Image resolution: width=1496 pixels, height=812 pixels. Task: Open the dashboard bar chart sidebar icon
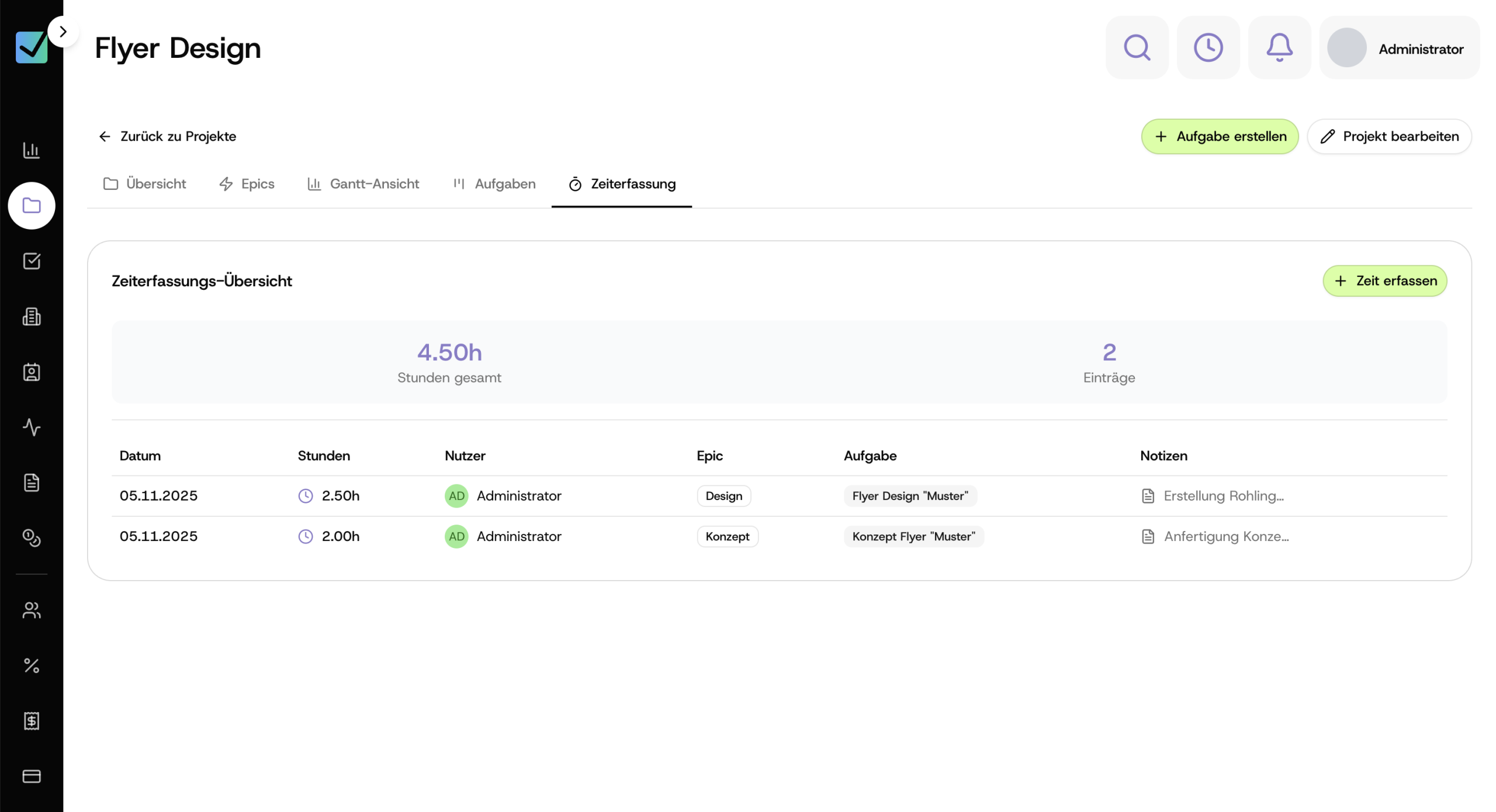tap(32, 150)
